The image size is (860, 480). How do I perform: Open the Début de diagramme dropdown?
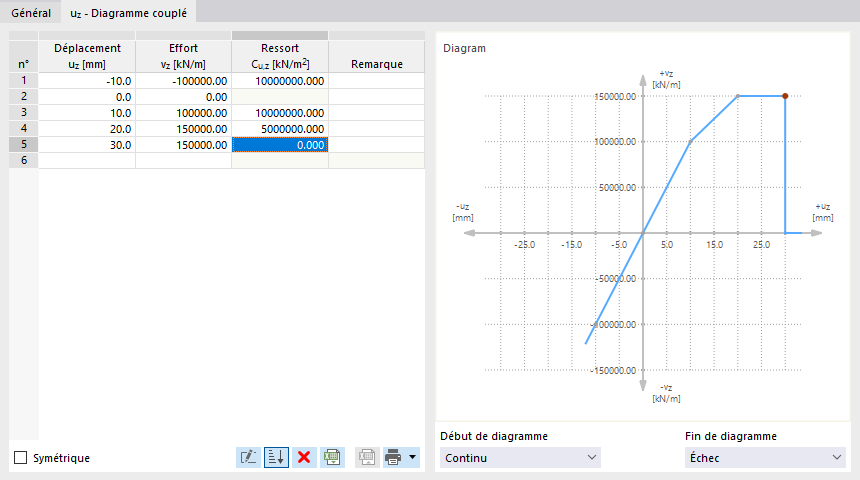(520, 458)
